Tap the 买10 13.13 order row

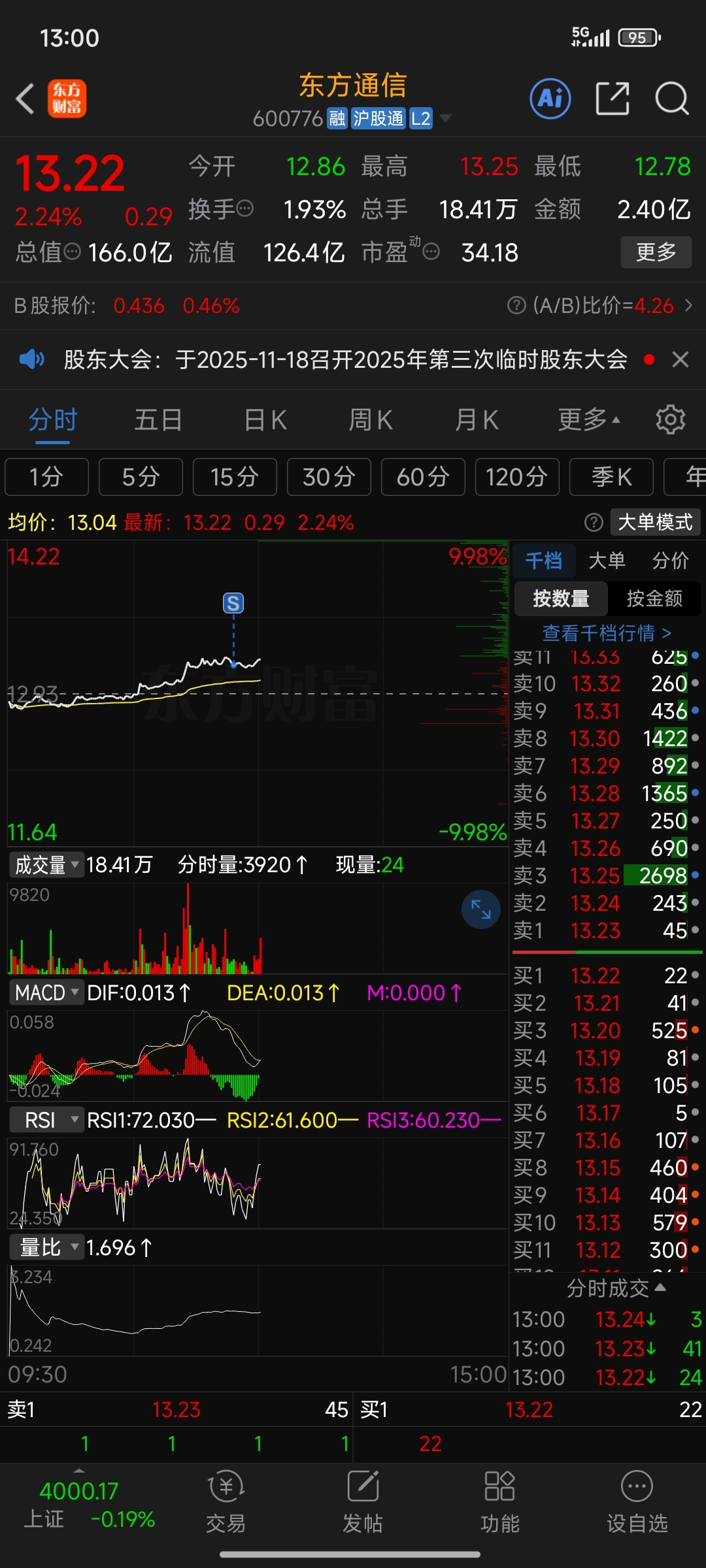606,1222
